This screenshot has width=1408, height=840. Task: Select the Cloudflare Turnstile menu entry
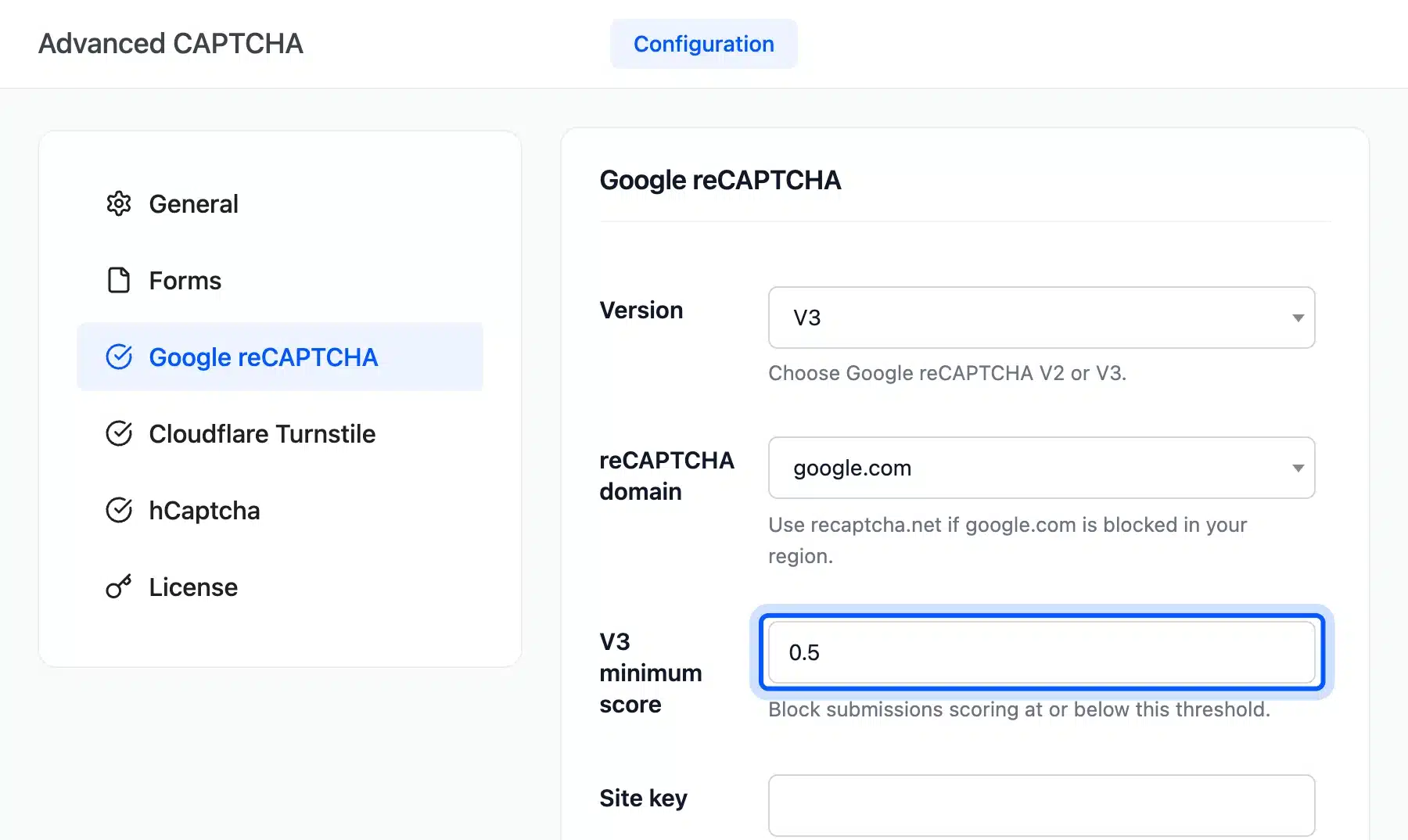tap(280, 433)
